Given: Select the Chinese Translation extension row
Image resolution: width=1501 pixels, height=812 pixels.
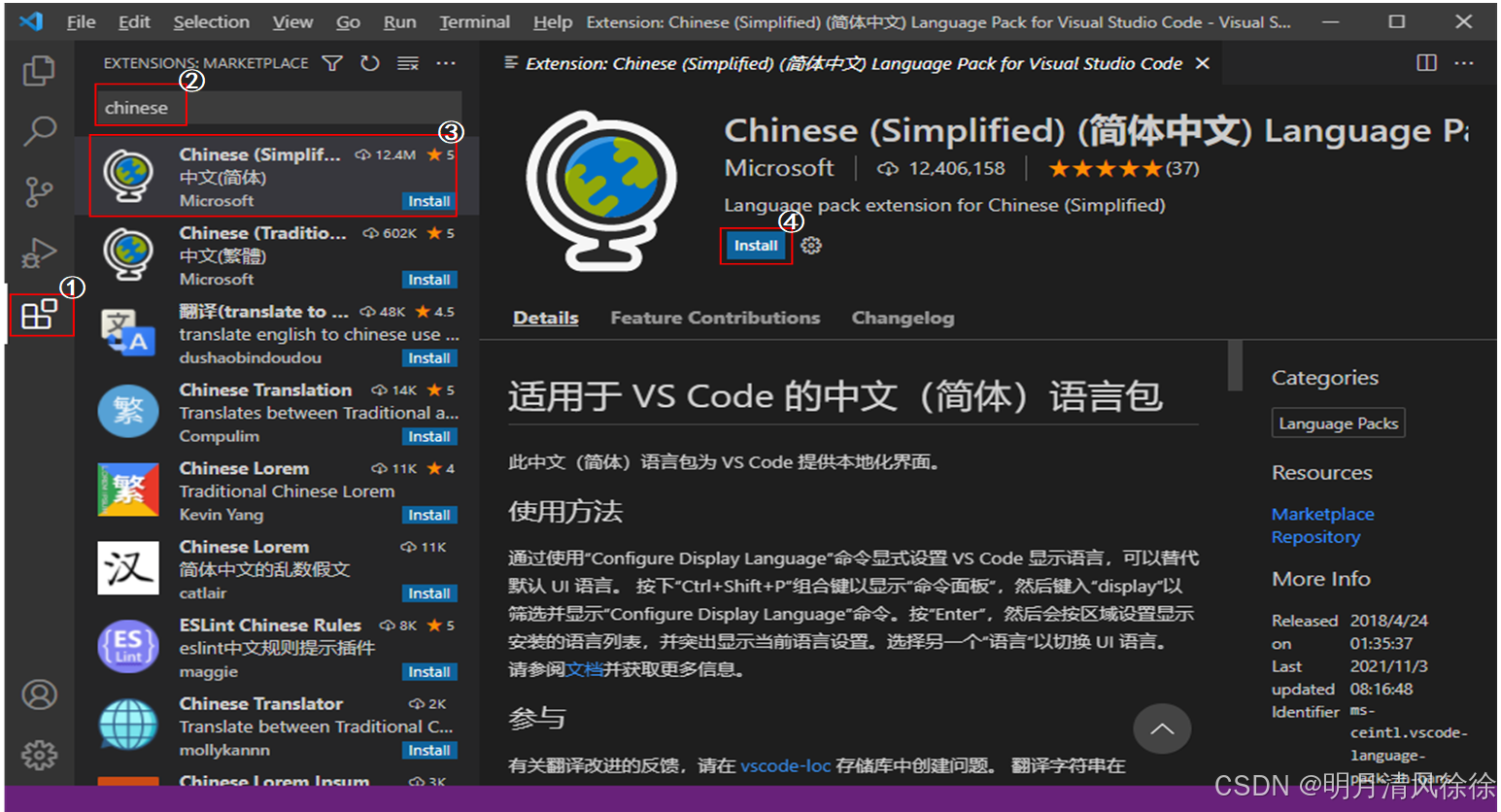Looking at the screenshot, I should pyautogui.click(x=277, y=413).
